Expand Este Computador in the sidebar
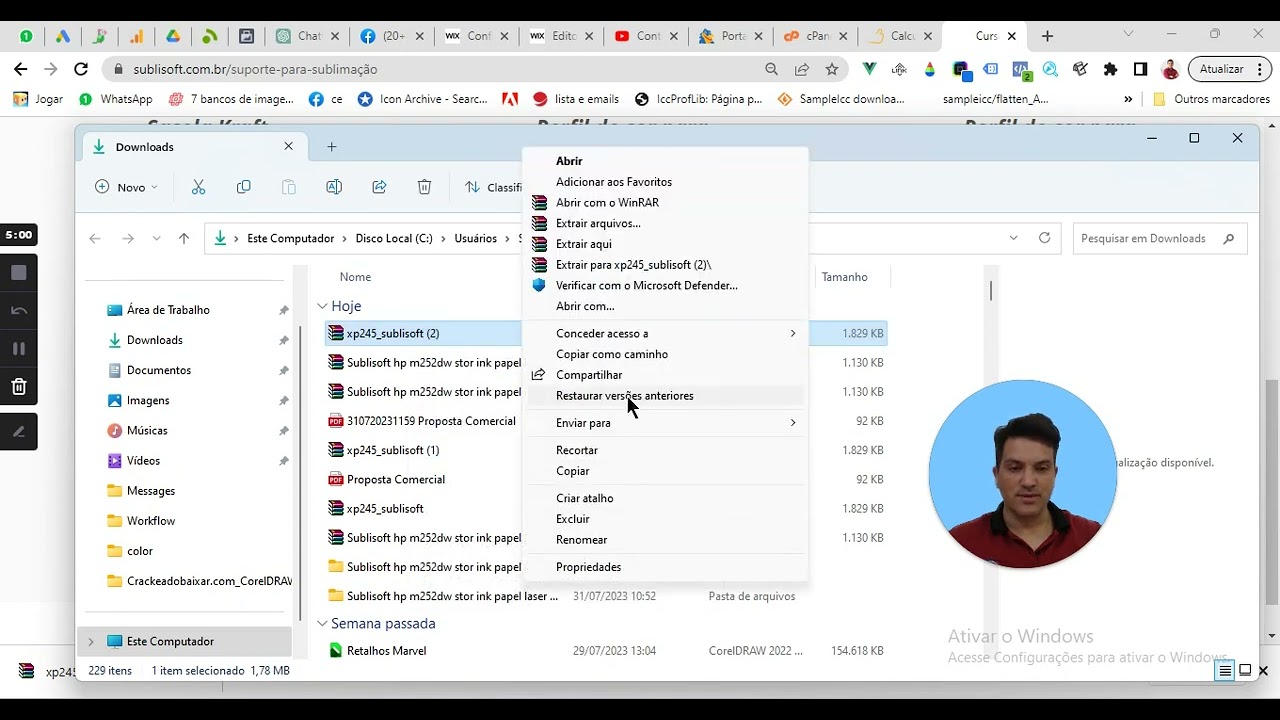The height and width of the screenshot is (720, 1280). 91,641
